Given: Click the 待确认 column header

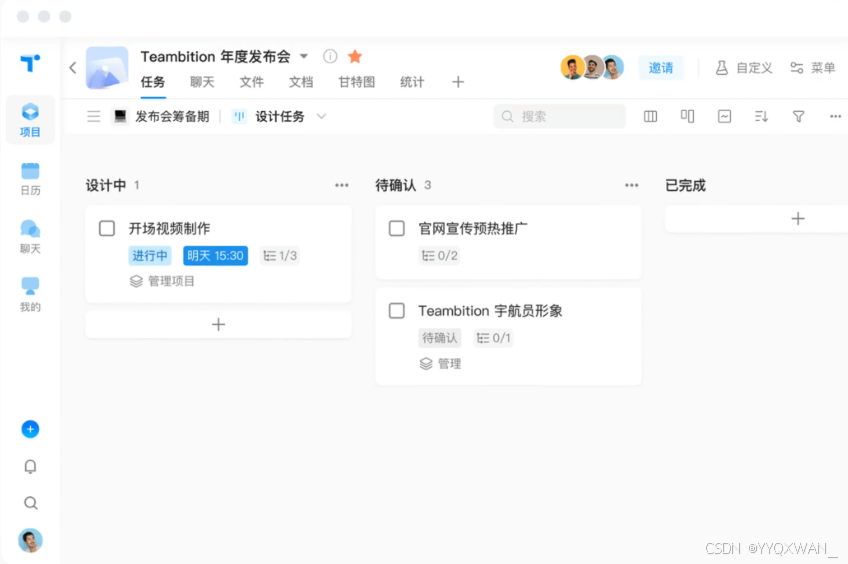Looking at the screenshot, I should click(x=396, y=185).
